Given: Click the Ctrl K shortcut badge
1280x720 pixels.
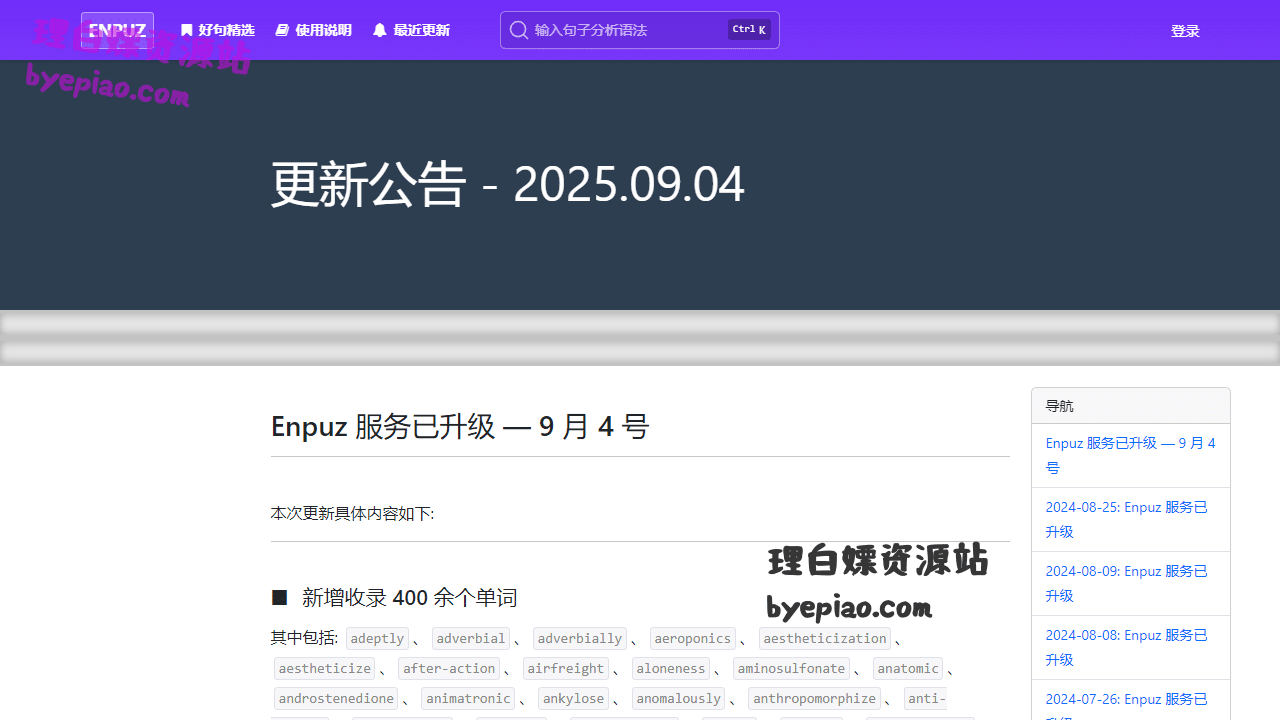Looking at the screenshot, I should pos(749,30).
